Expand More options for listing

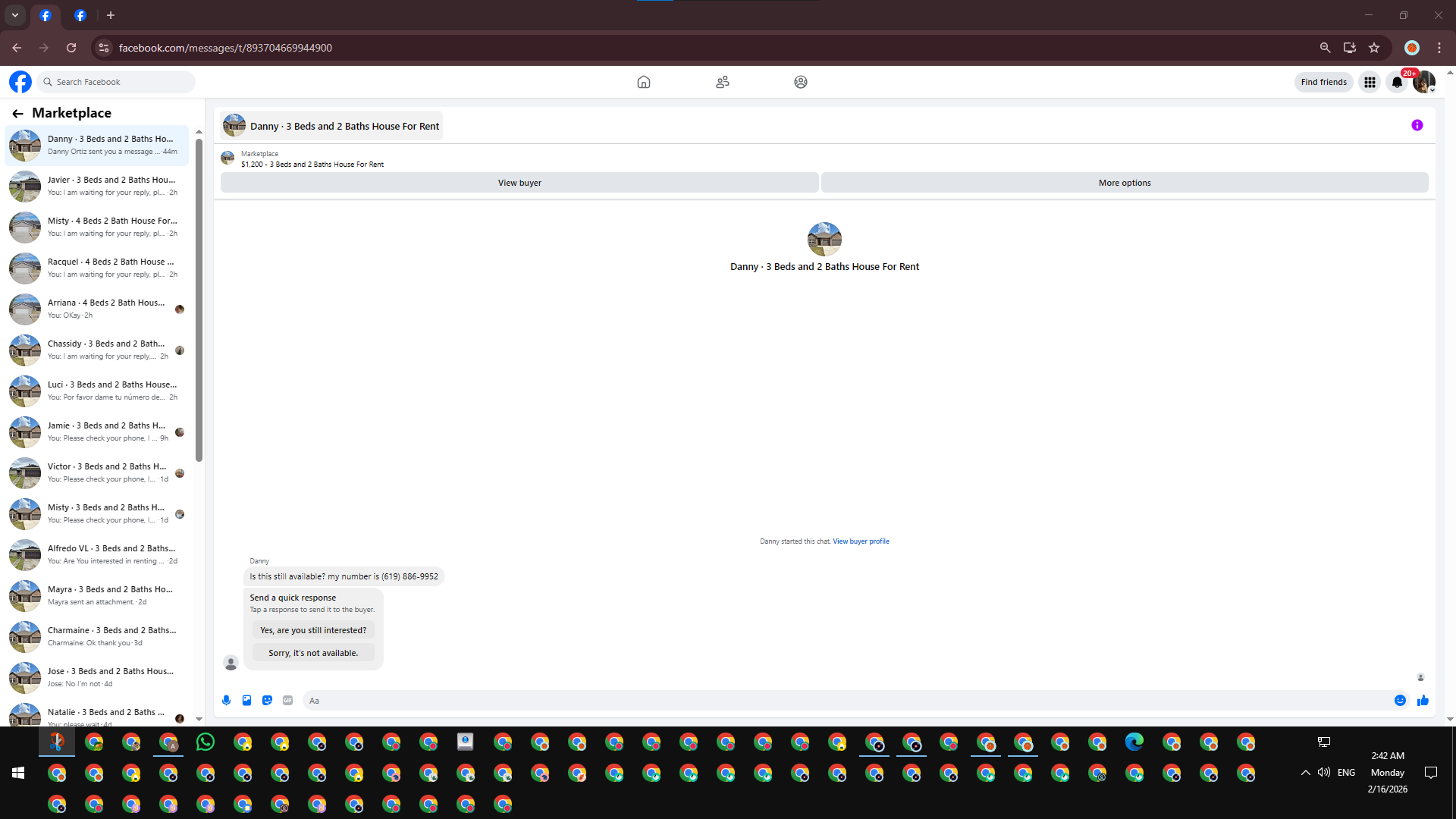pyautogui.click(x=1124, y=183)
